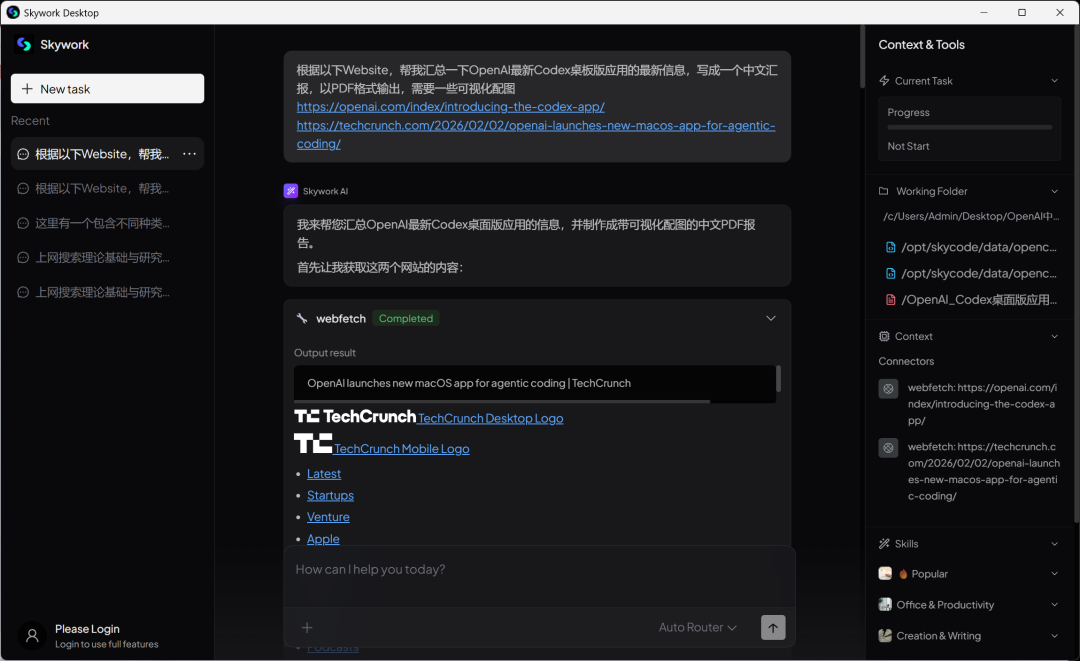Collapse the webfetch result chevron
This screenshot has width=1080, height=661.
tap(770, 318)
